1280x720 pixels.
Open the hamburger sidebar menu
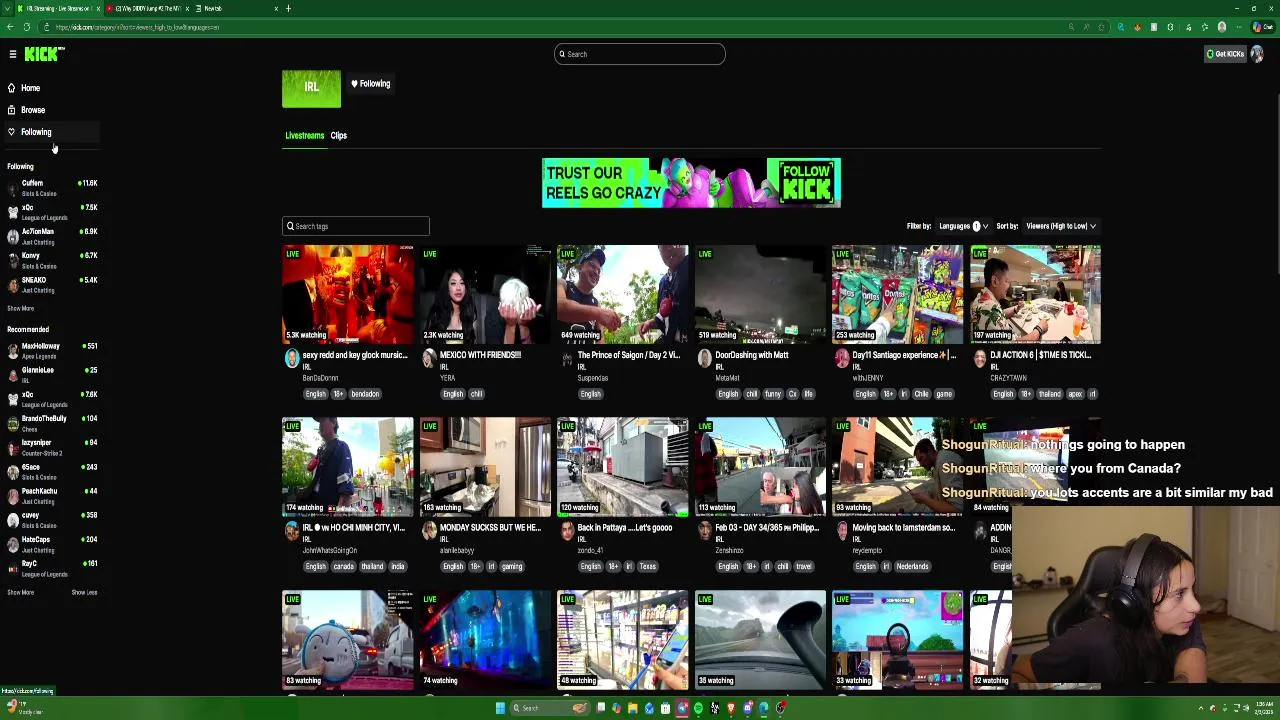tap(12, 54)
